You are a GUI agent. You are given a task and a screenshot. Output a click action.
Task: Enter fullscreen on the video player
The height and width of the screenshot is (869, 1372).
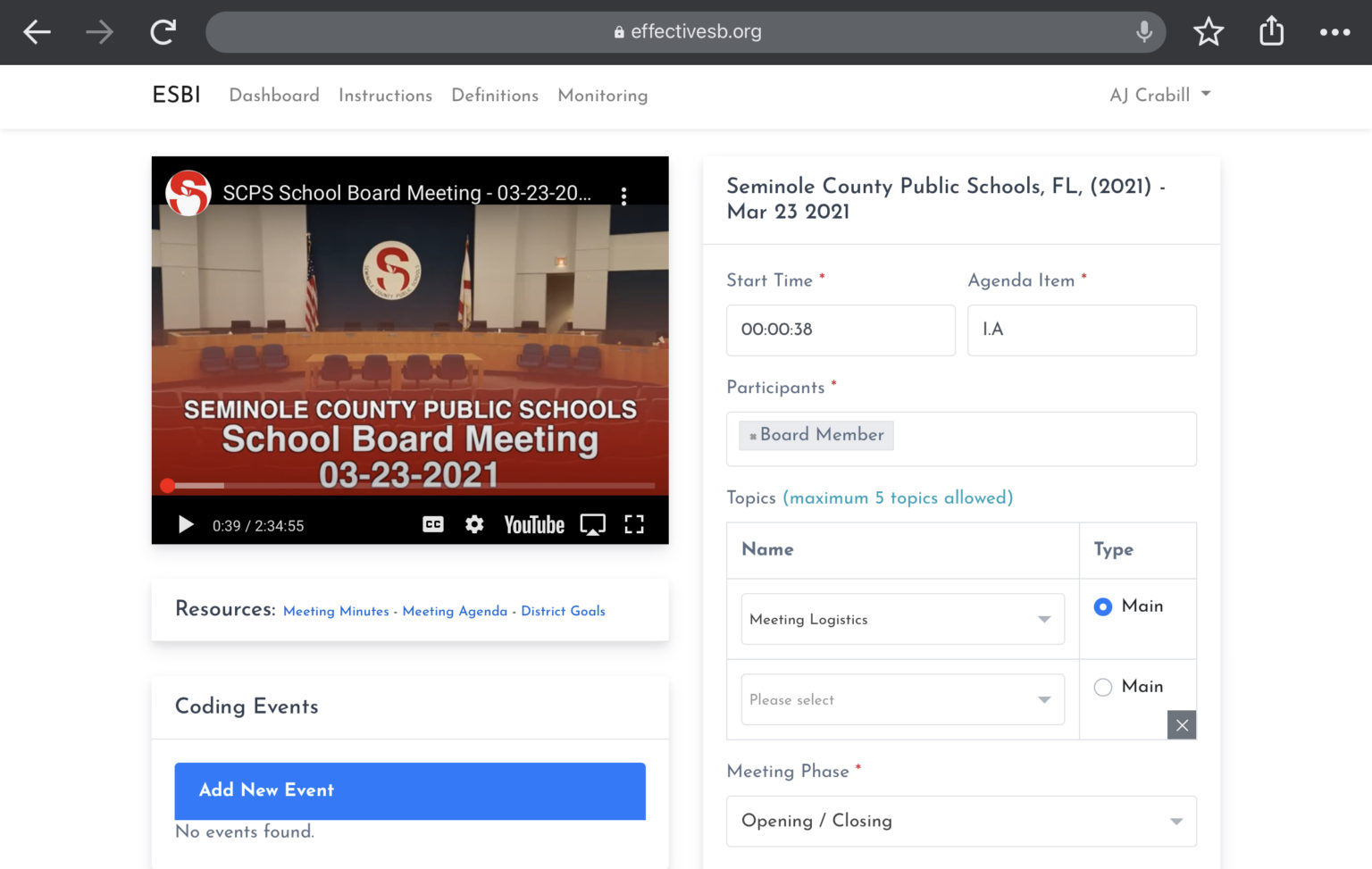click(634, 524)
